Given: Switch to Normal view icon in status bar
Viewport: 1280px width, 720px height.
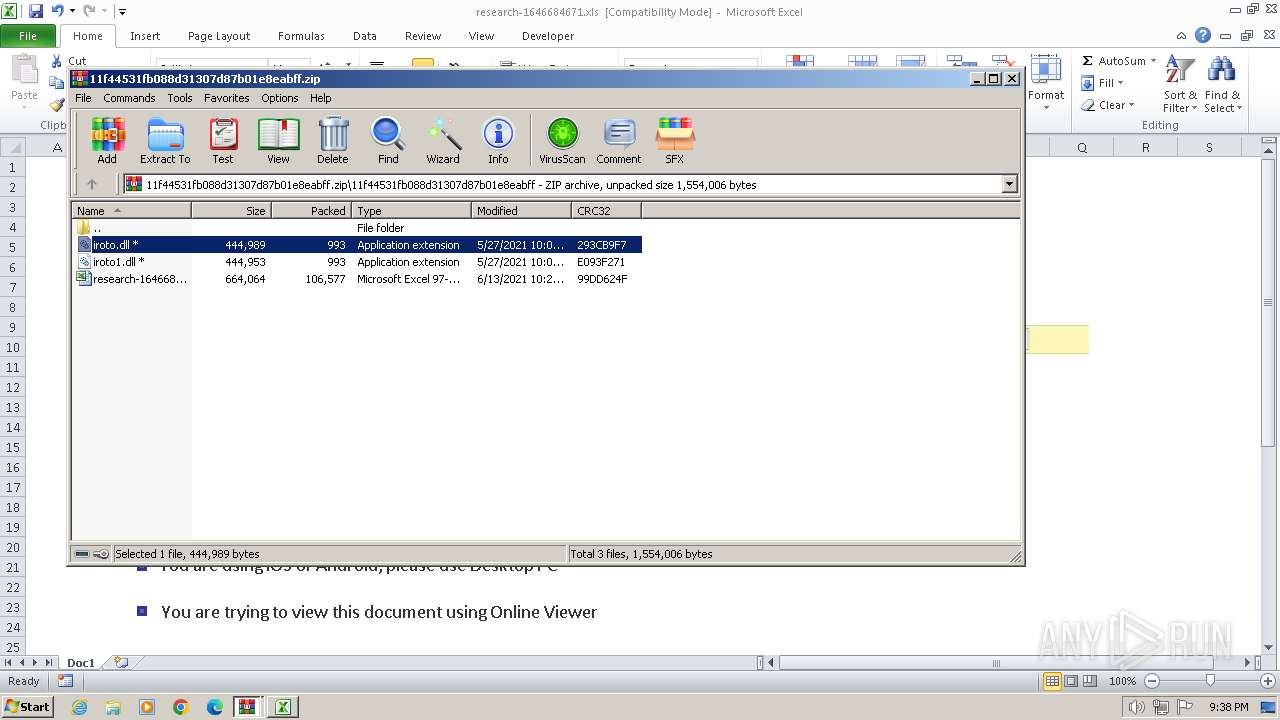Looking at the screenshot, I should pyautogui.click(x=1052, y=681).
